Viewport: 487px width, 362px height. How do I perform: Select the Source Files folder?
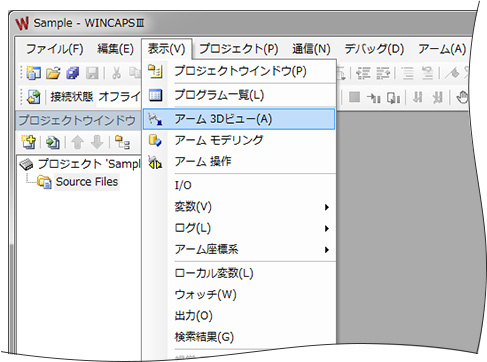87,182
